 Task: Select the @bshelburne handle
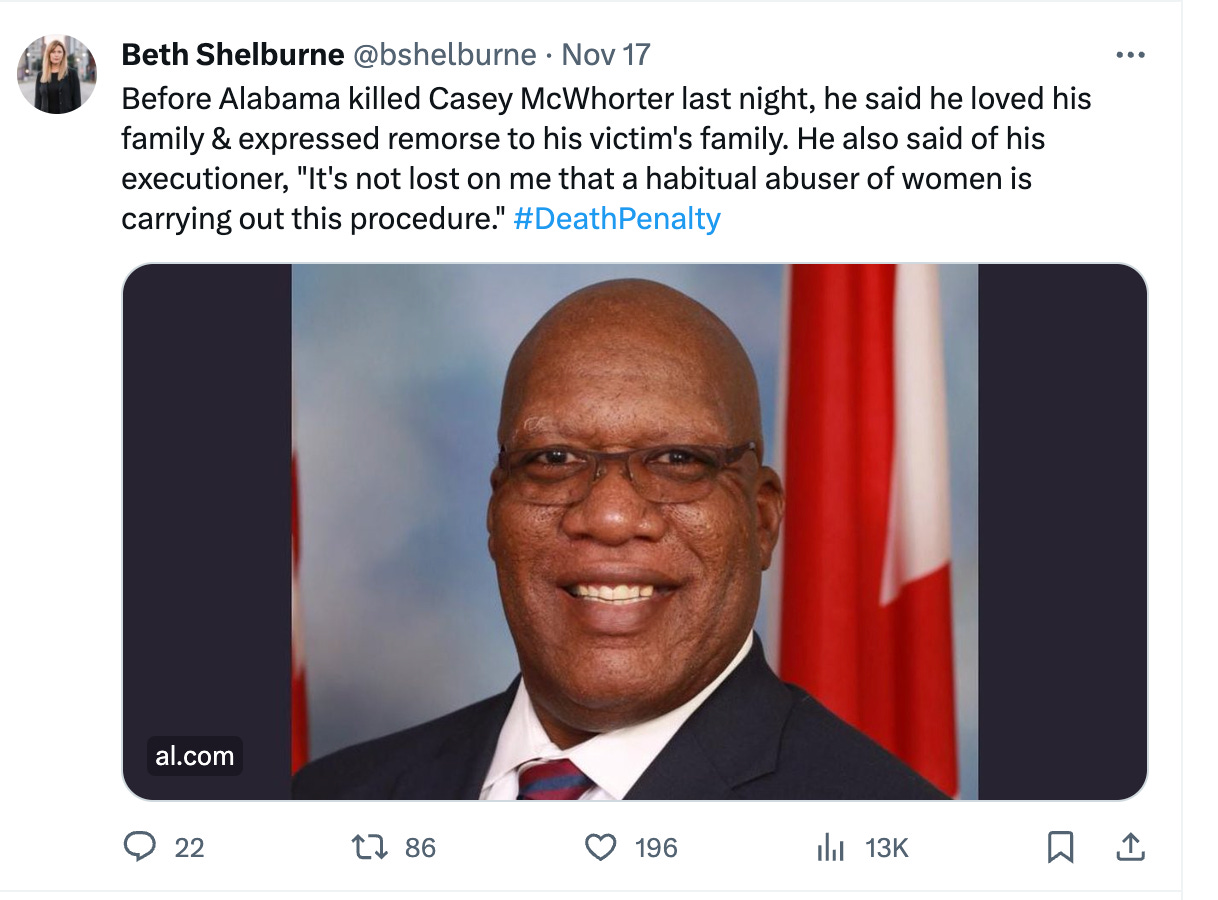(443, 54)
